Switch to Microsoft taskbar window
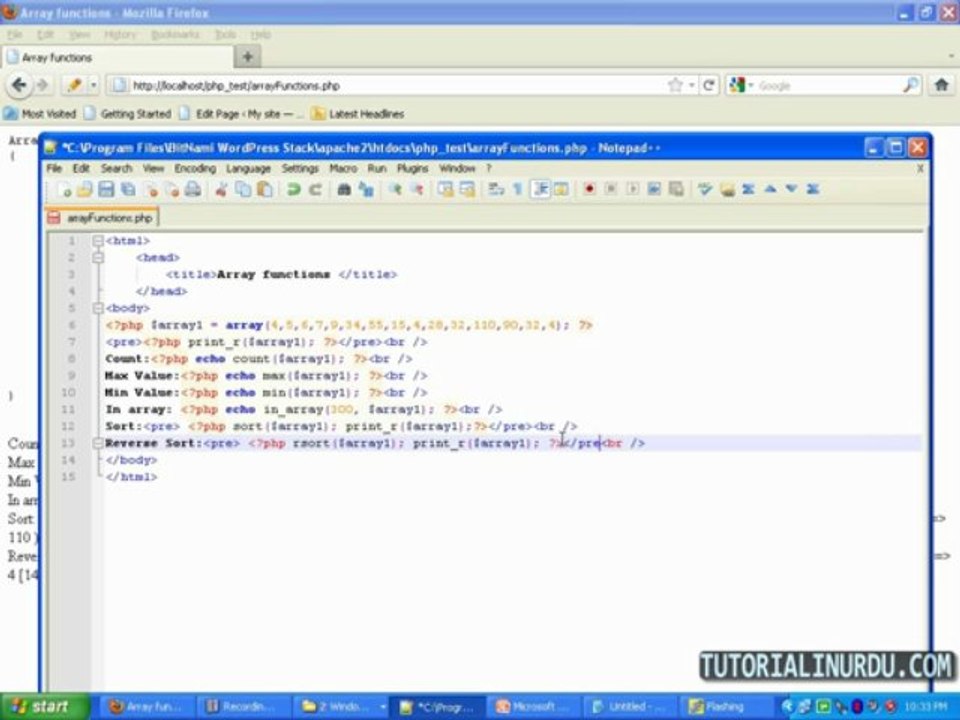This screenshot has height=720, width=960. tap(533, 707)
